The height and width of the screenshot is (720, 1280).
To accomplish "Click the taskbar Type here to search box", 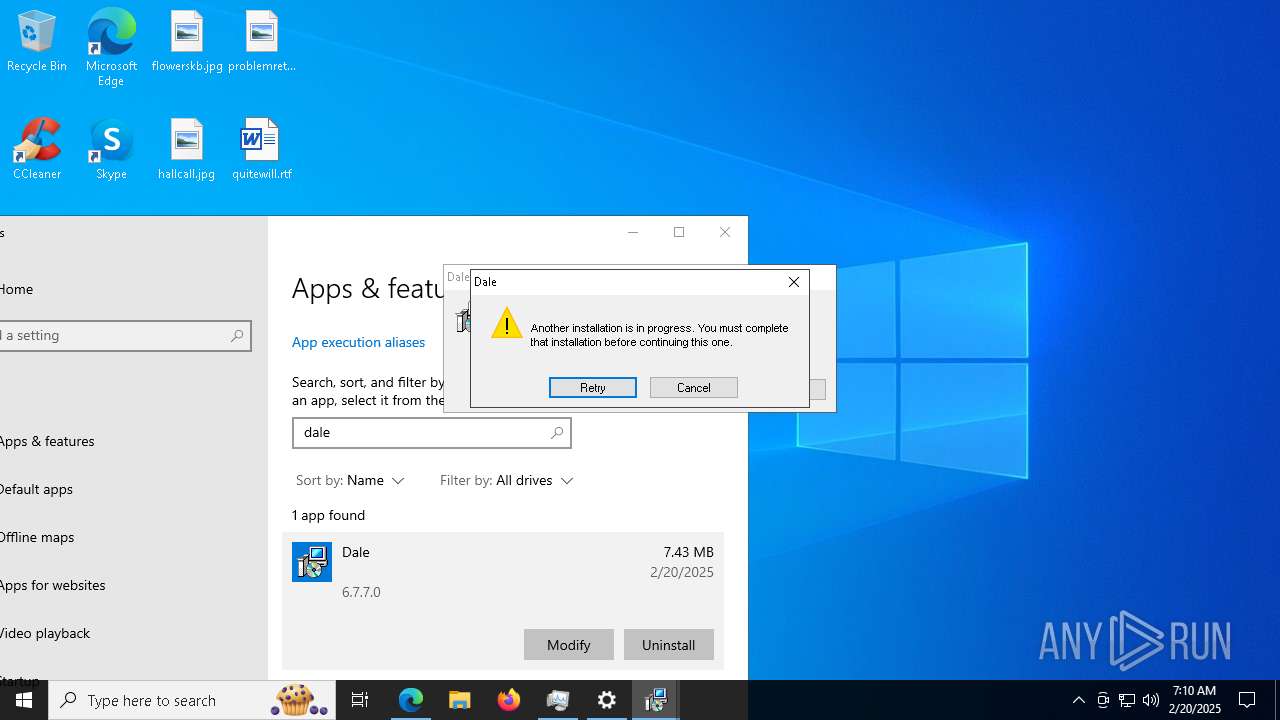I will (192, 700).
